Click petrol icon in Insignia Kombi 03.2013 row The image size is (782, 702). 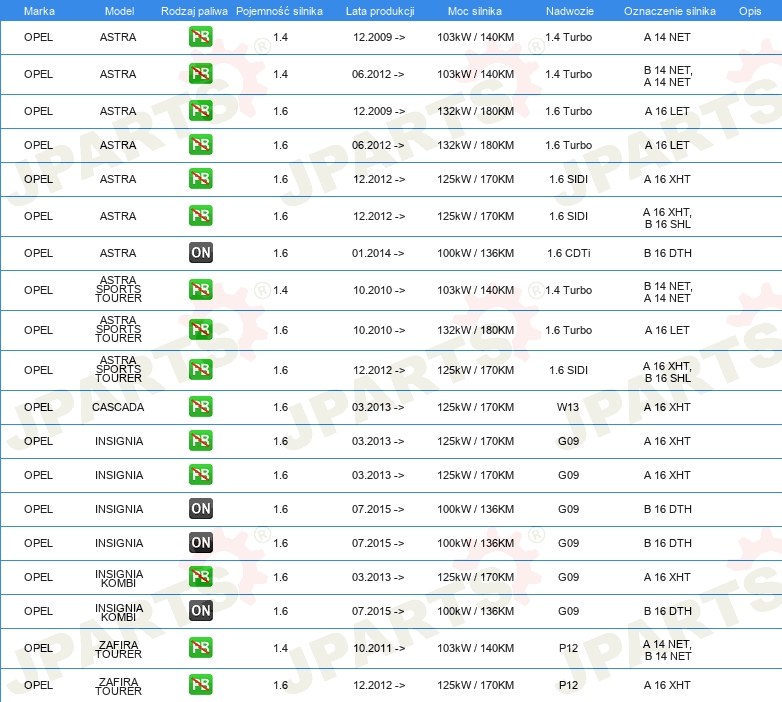200,577
